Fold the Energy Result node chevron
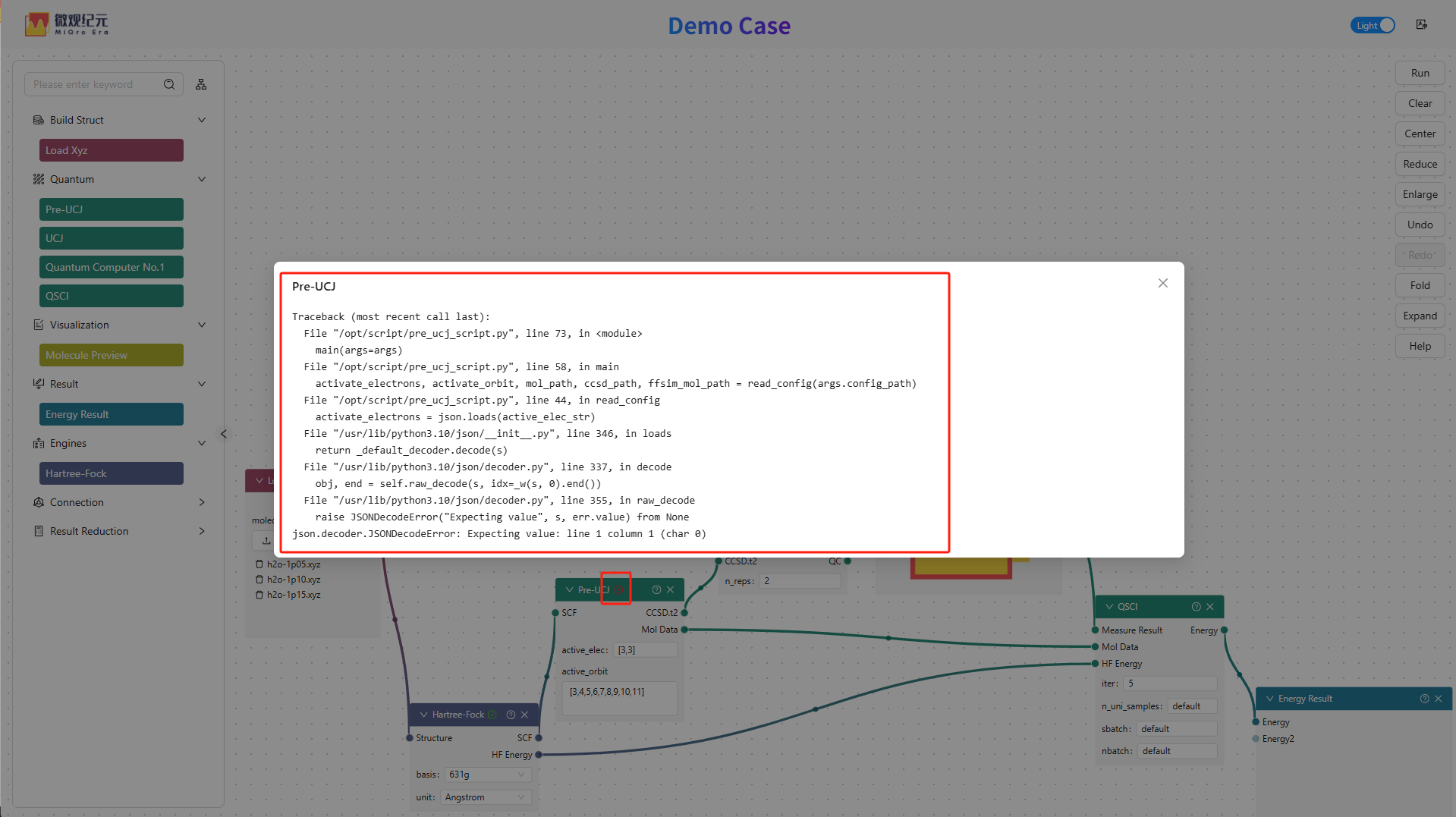This screenshot has height=817, width=1456. [1269, 699]
